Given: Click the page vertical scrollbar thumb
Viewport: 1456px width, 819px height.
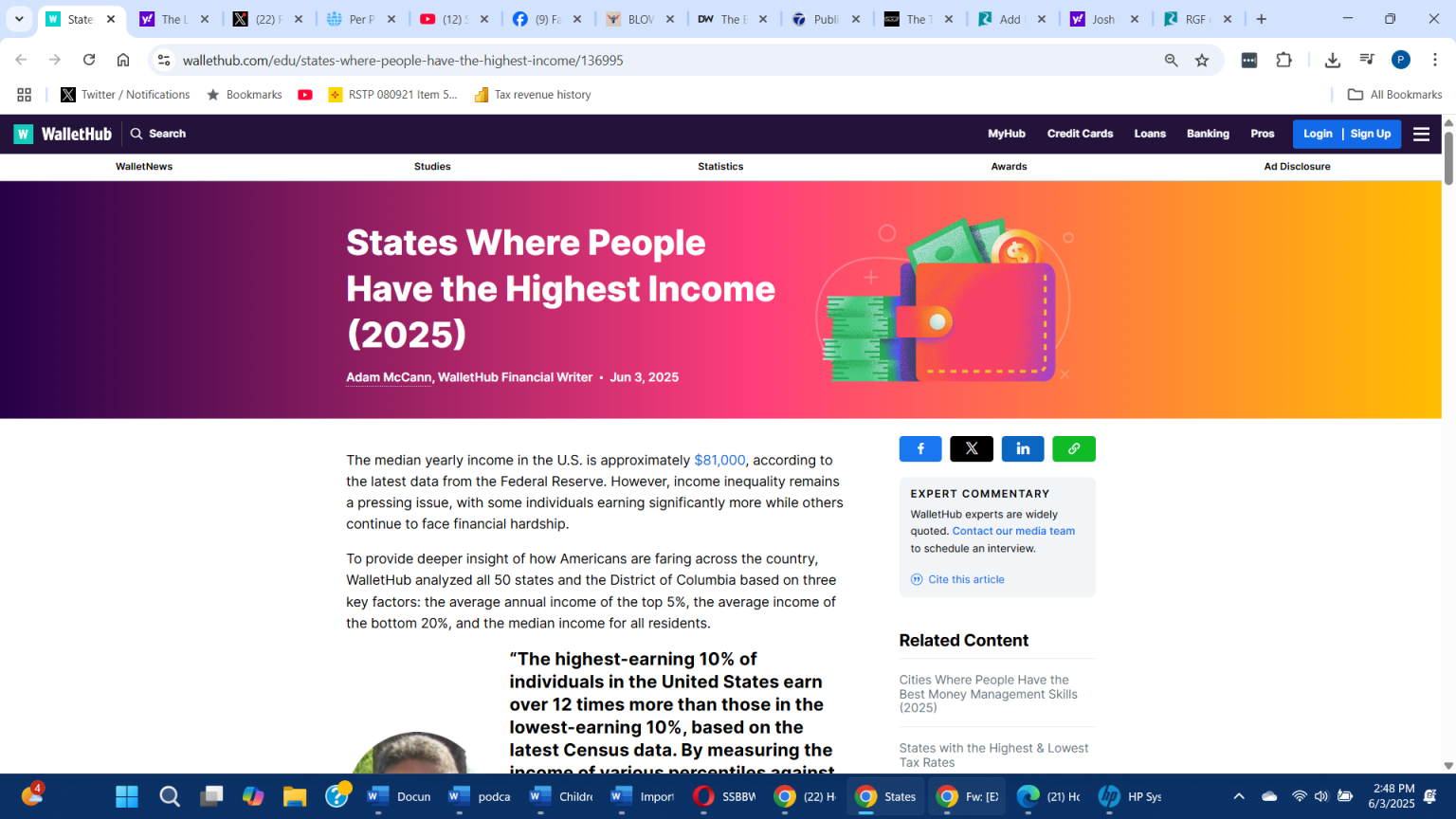Looking at the screenshot, I should [1448, 157].
